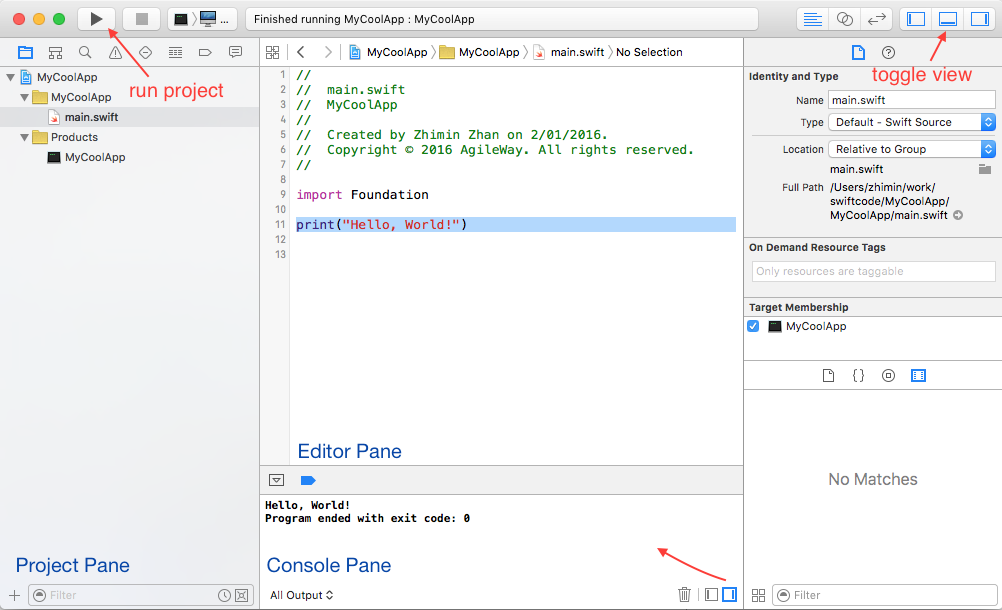Click the Stop button in toolbar
Image resolution: width=1002 pixels, height=610 pixels.
141,19
